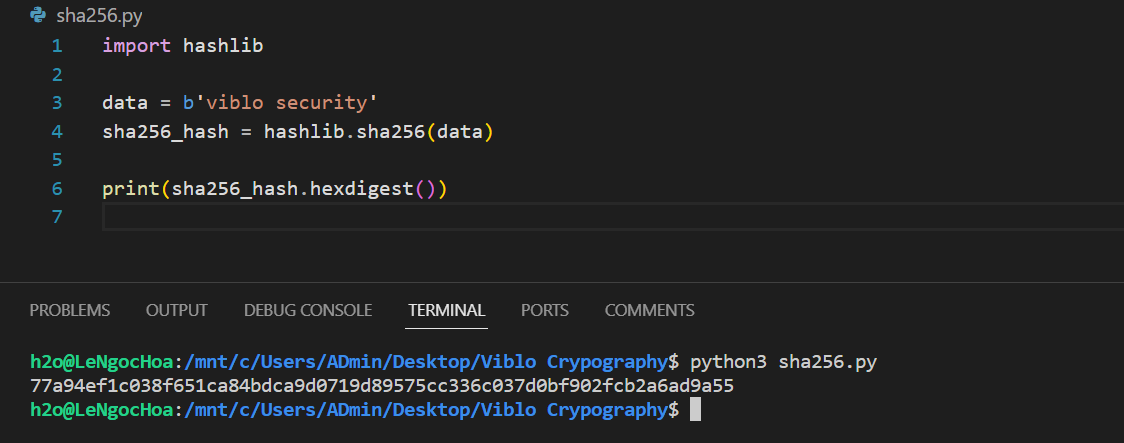Switch to the PROBLEMS panel tab
Image resolution: width=1124 pixels, height=443 pixels.
pyautogui.click(x=70, y=310)
